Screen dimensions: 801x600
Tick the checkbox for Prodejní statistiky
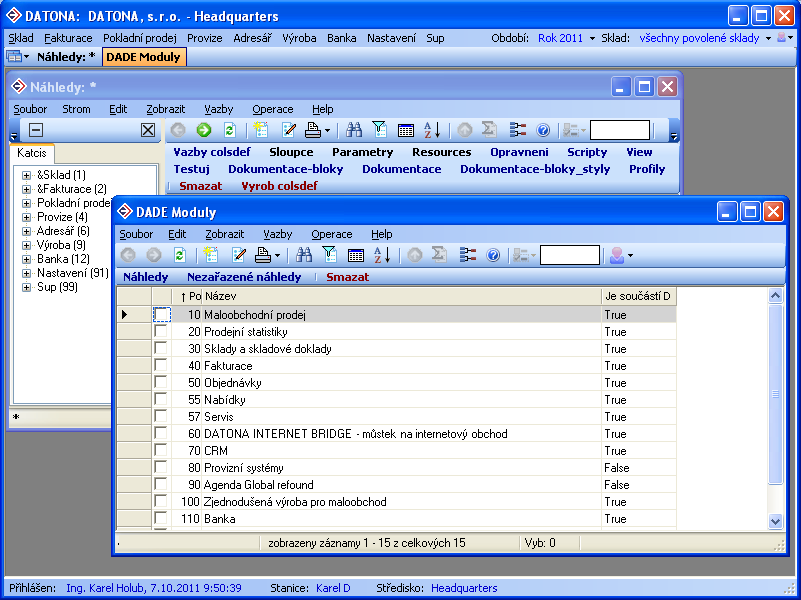coord(161,331)
